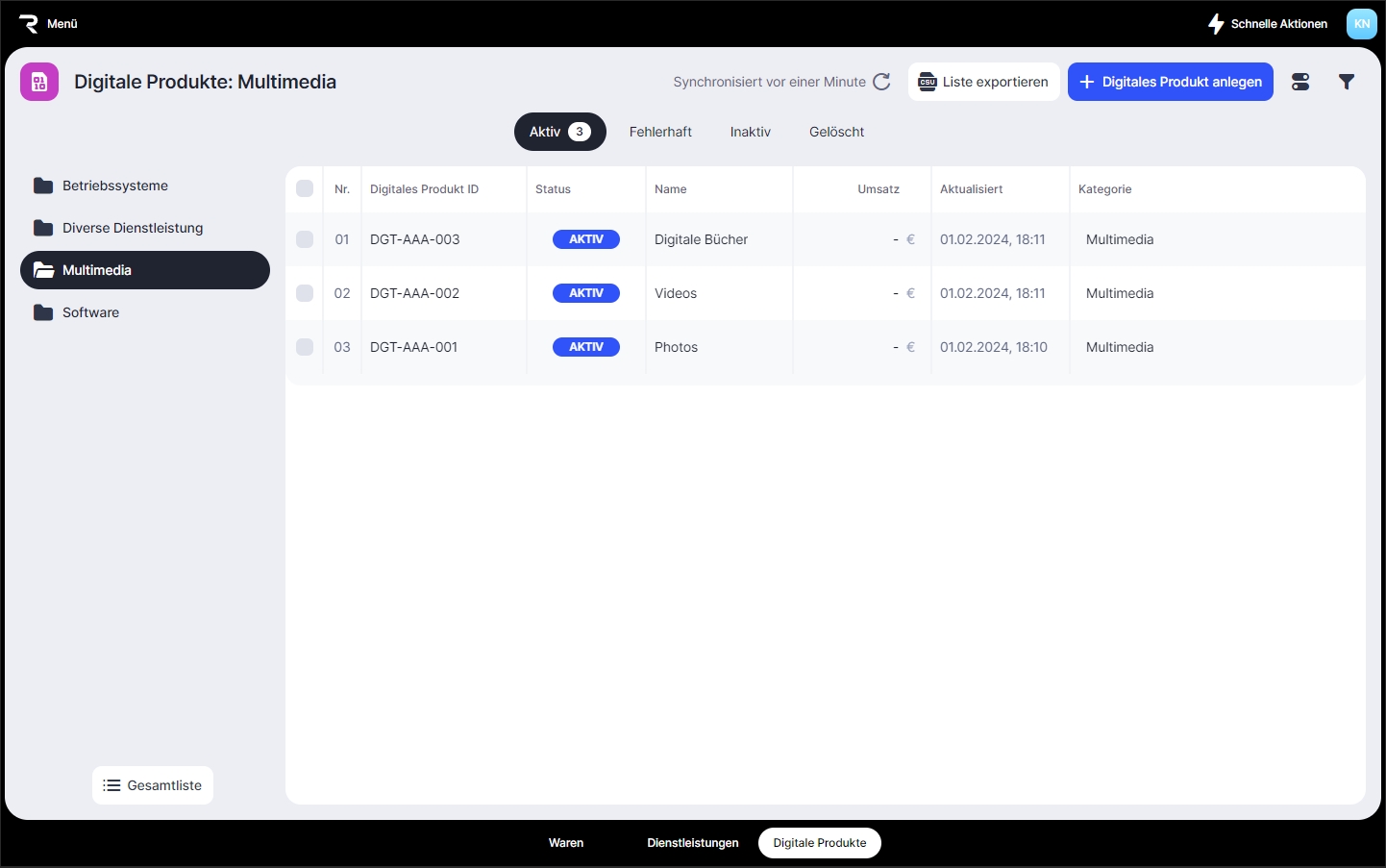Open the Gesamtliste view
1386x868 pixels.
[153, 785]
